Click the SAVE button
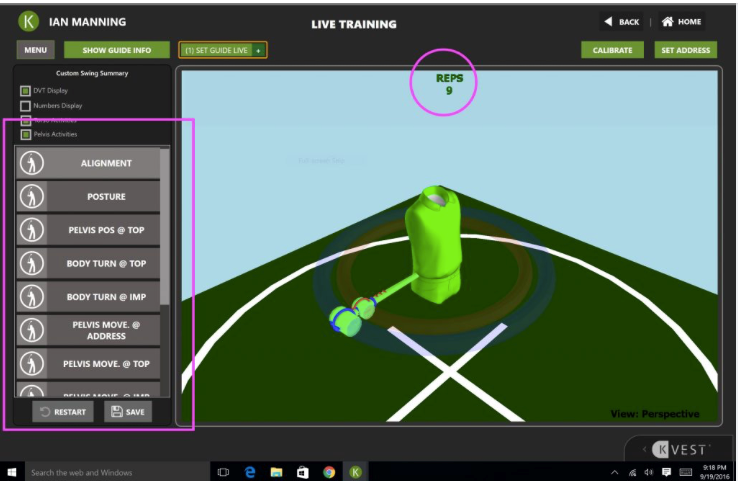The image size is (738, 481). (128, 412)
